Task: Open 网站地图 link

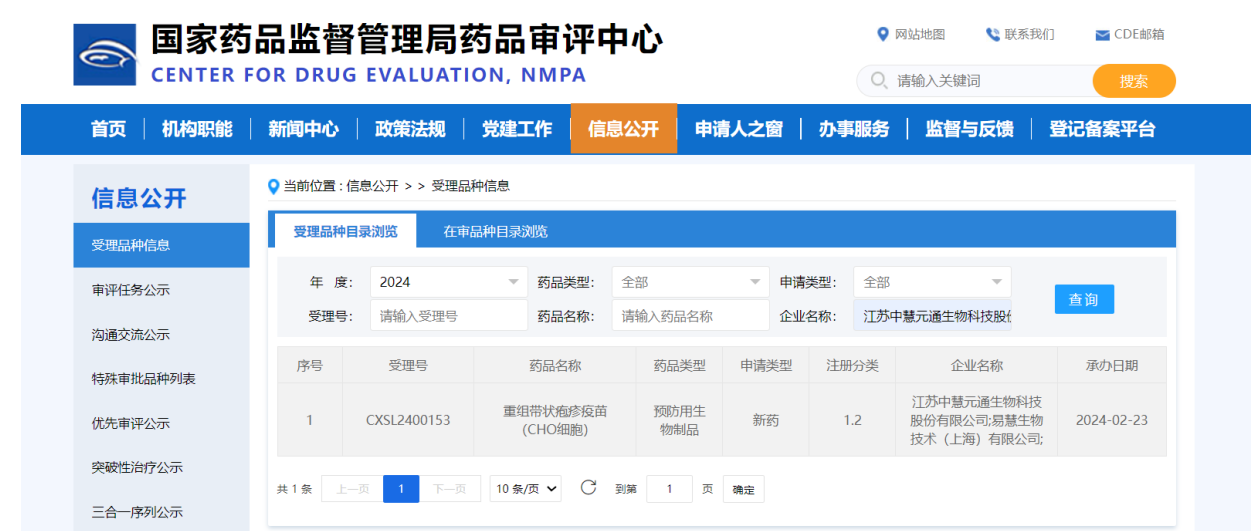Action: click(920, 34)
